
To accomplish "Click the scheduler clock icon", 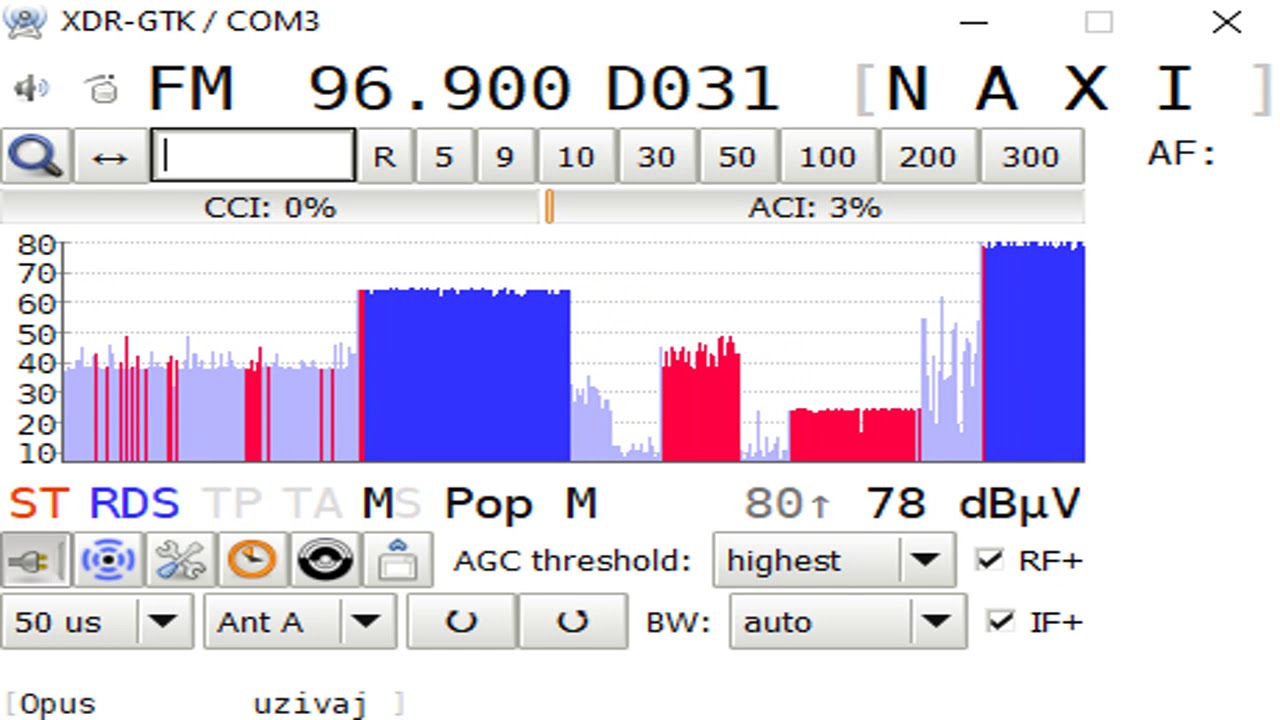I will click(x=253, y=560).
